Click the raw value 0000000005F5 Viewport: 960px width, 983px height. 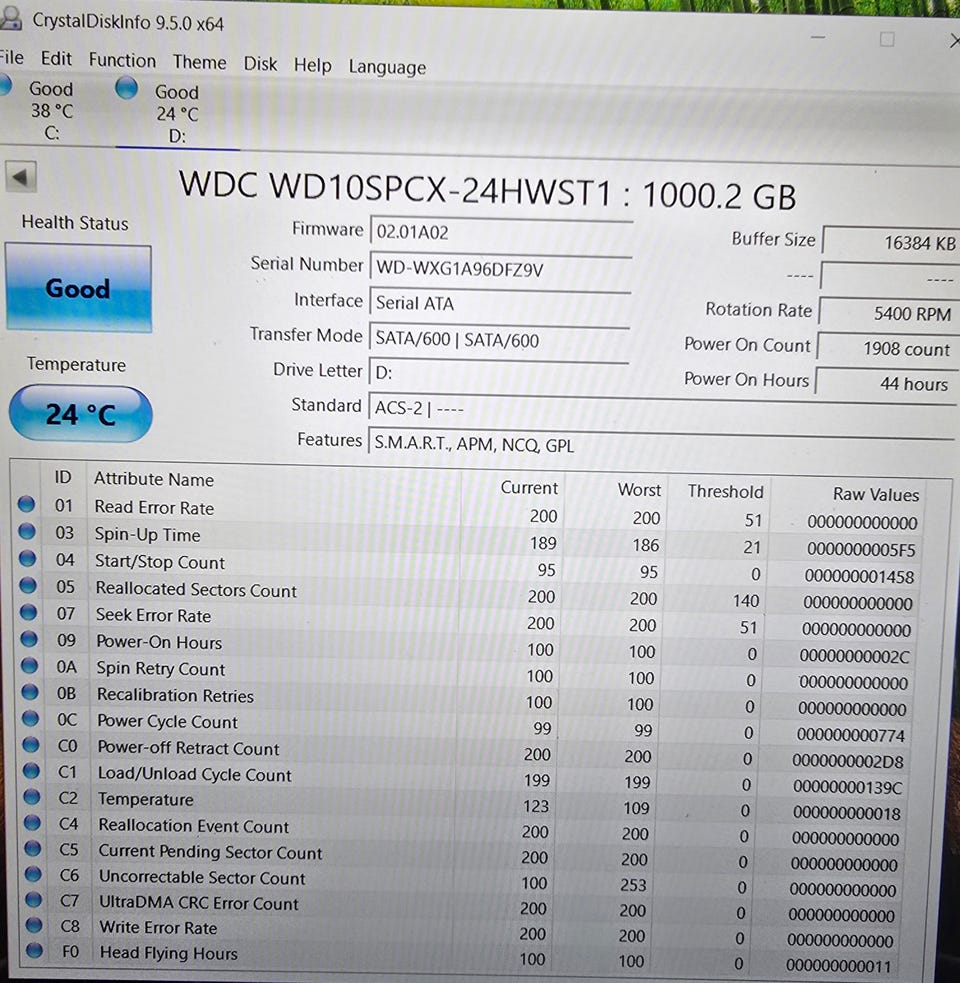pos(861,550)
